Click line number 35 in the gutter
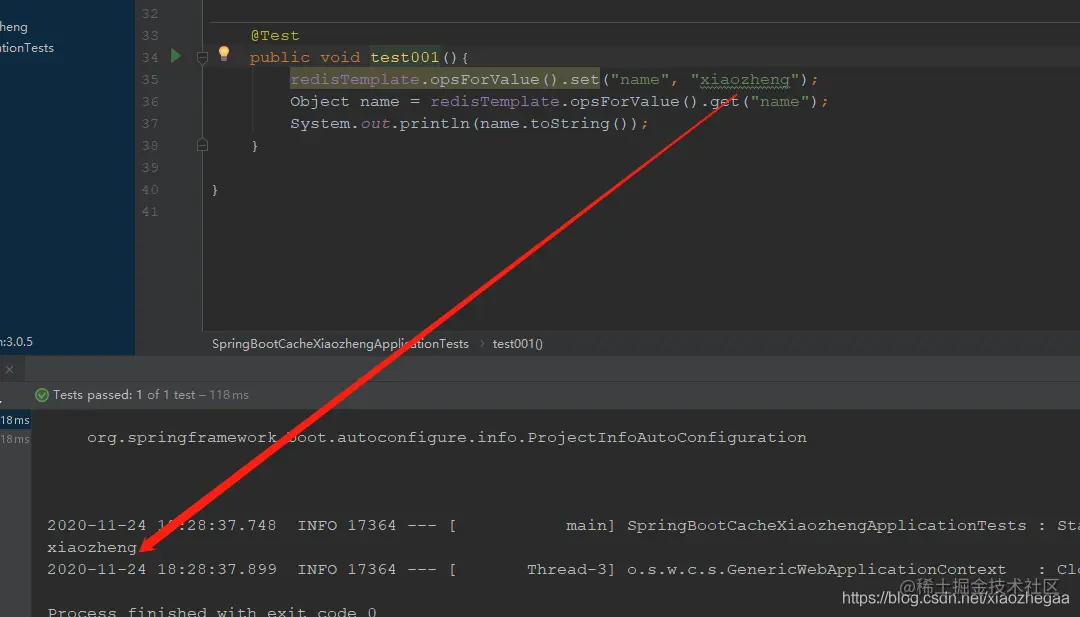 [150, 79]
